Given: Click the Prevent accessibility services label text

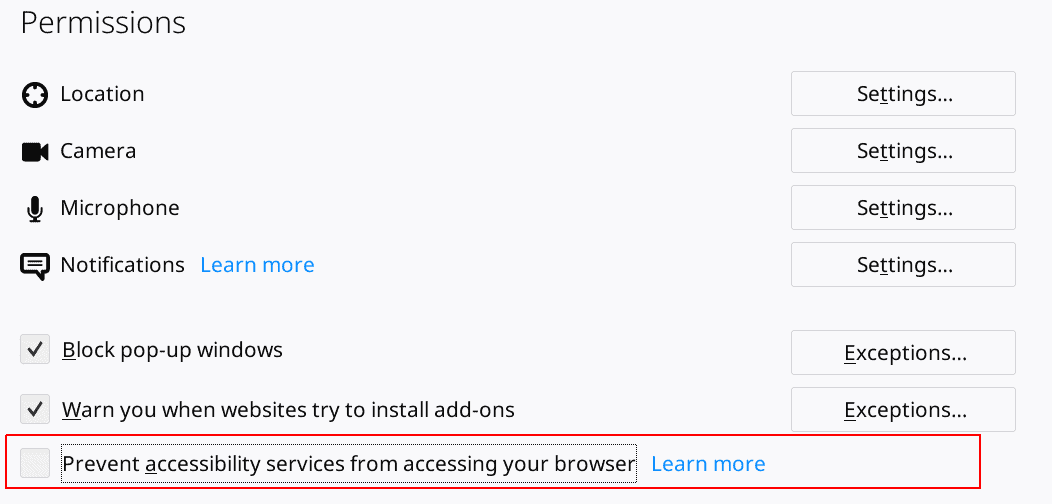Looking at the screenshot, I should 349,464.
